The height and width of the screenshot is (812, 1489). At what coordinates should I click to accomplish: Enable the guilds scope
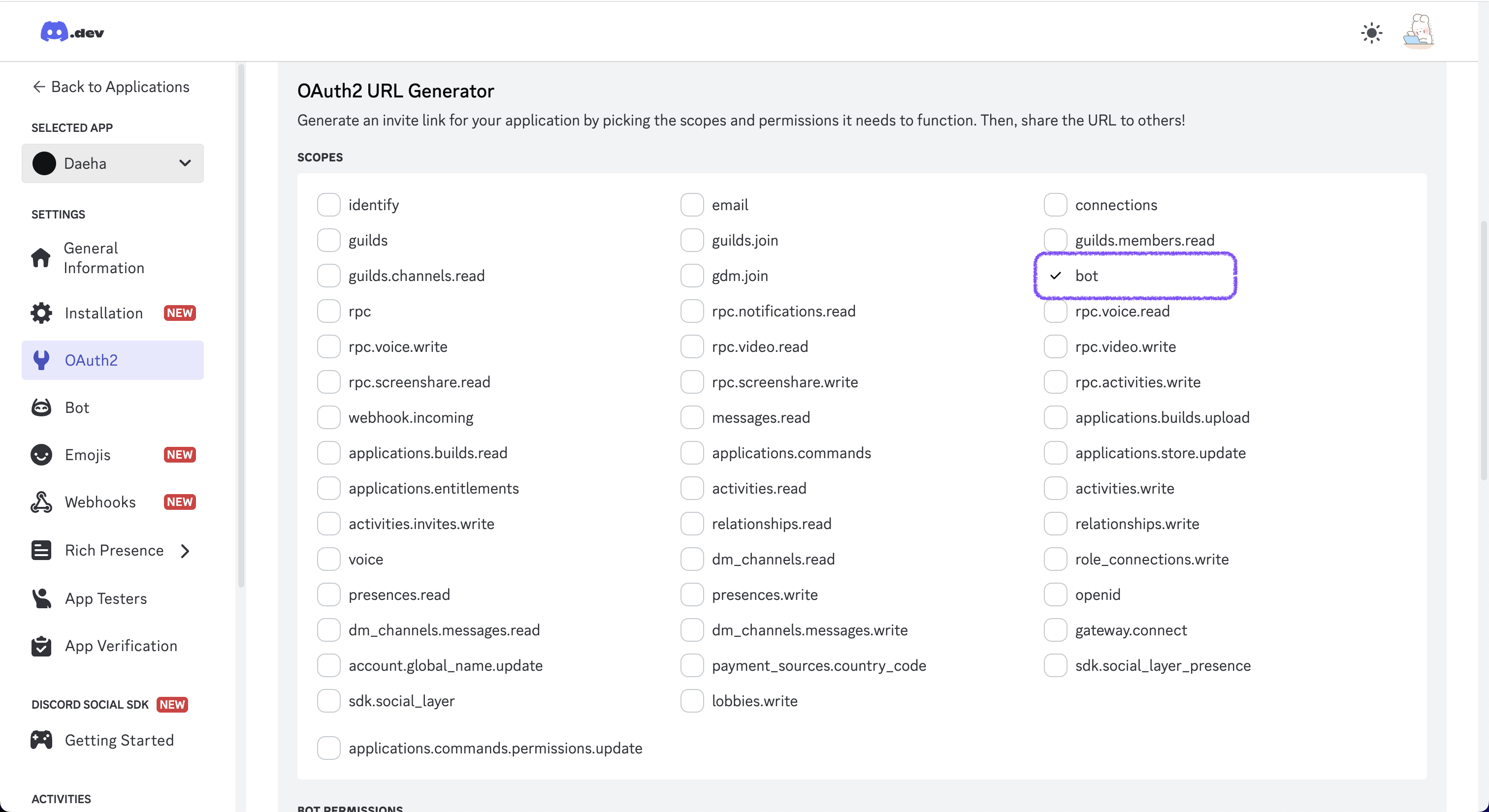[x=328, y=240]
